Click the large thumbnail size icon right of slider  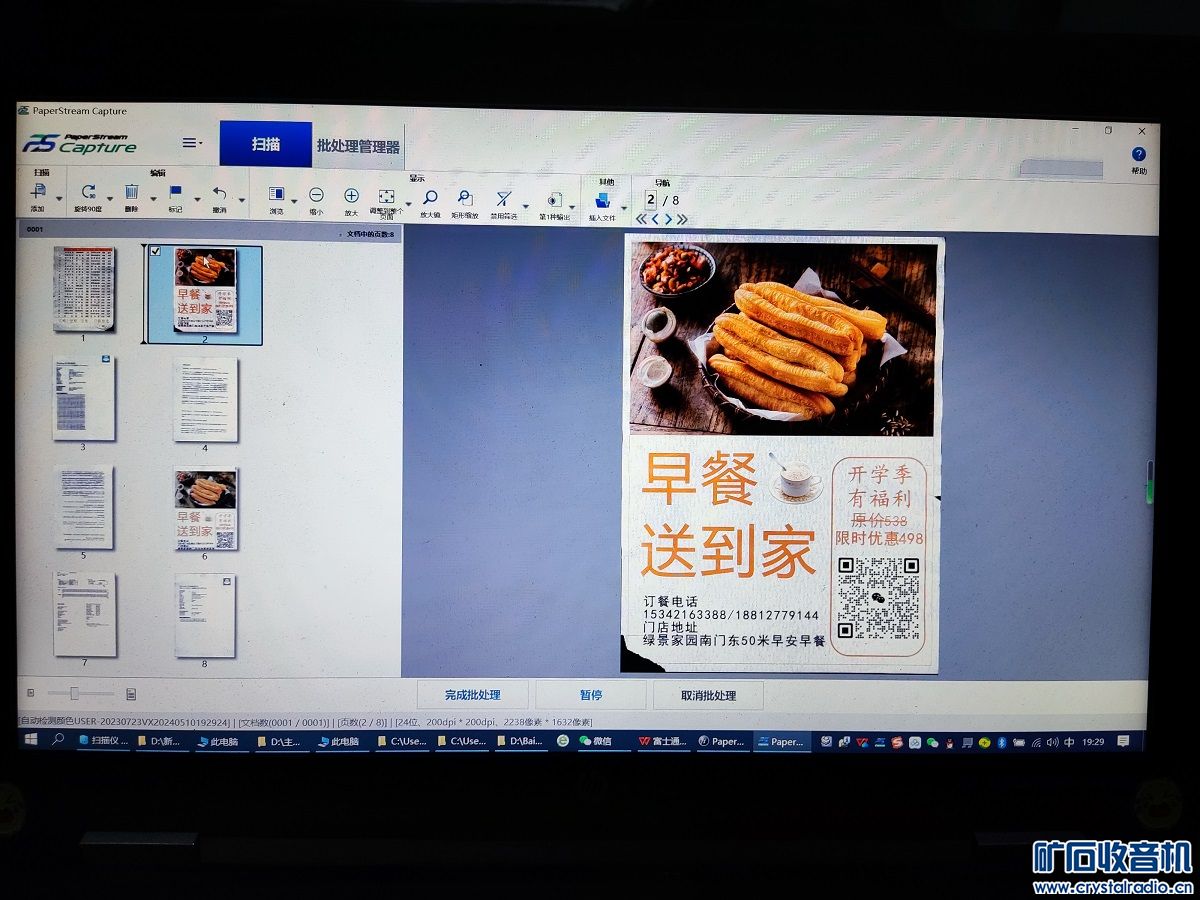[131, 693]
